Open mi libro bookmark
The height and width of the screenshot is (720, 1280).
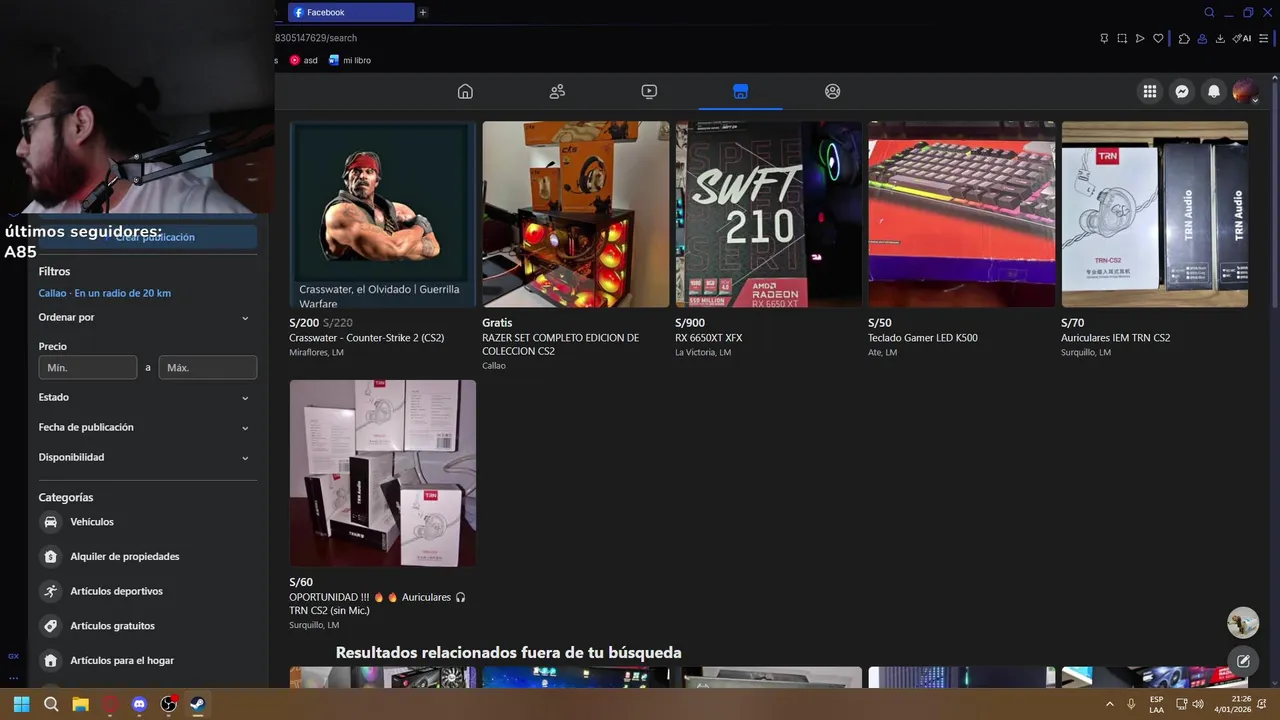pos(350,60)
